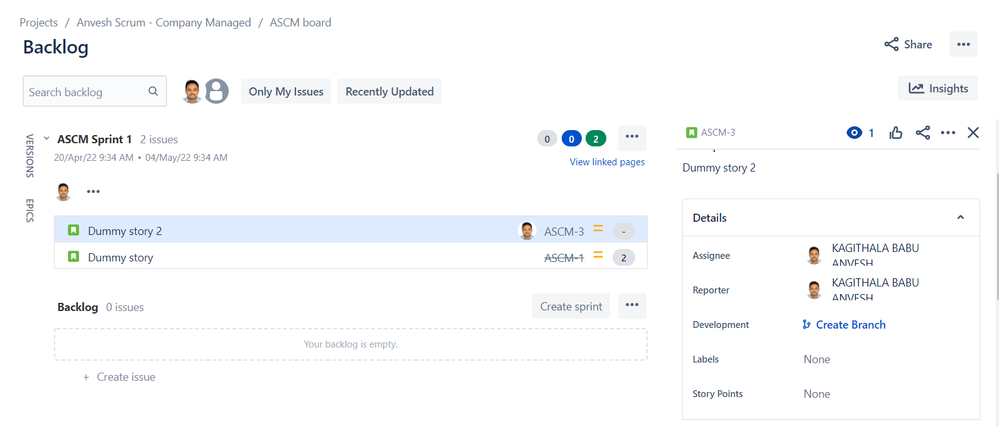The width and height of the screenshot is (999, 426).
Task: Click share icon in issue detail panel
Action: click(923, 133)
